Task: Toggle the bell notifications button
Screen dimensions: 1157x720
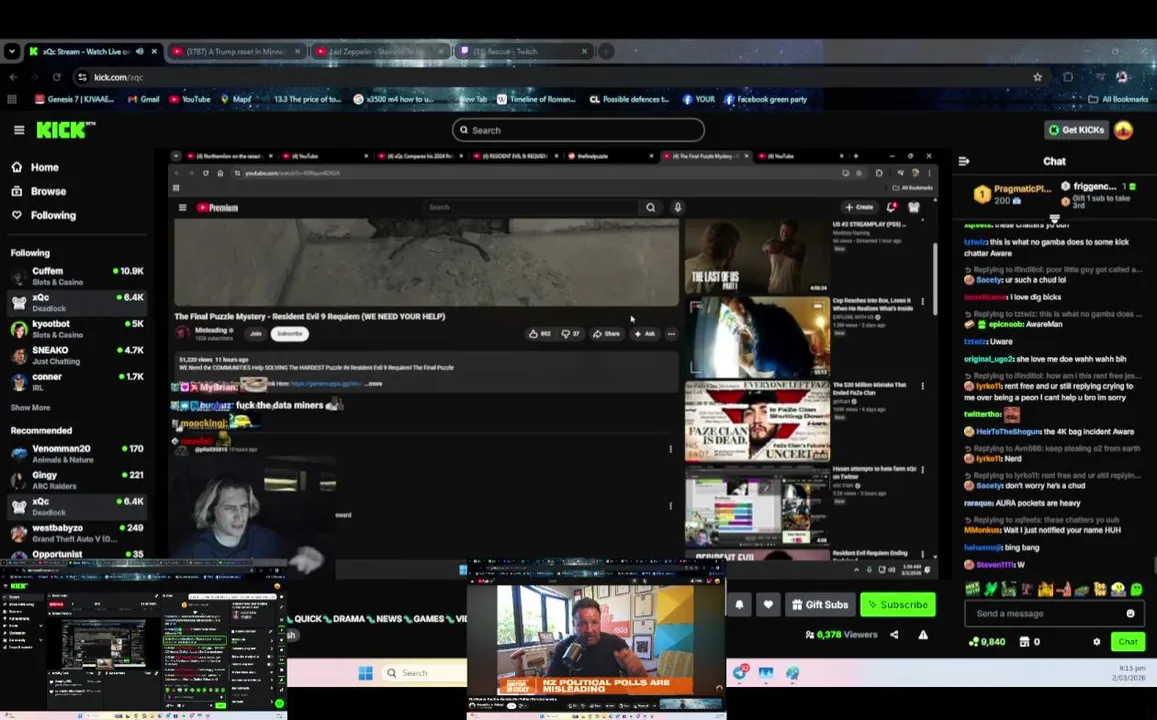Action: pyautogui.click(x=739, y=604)
